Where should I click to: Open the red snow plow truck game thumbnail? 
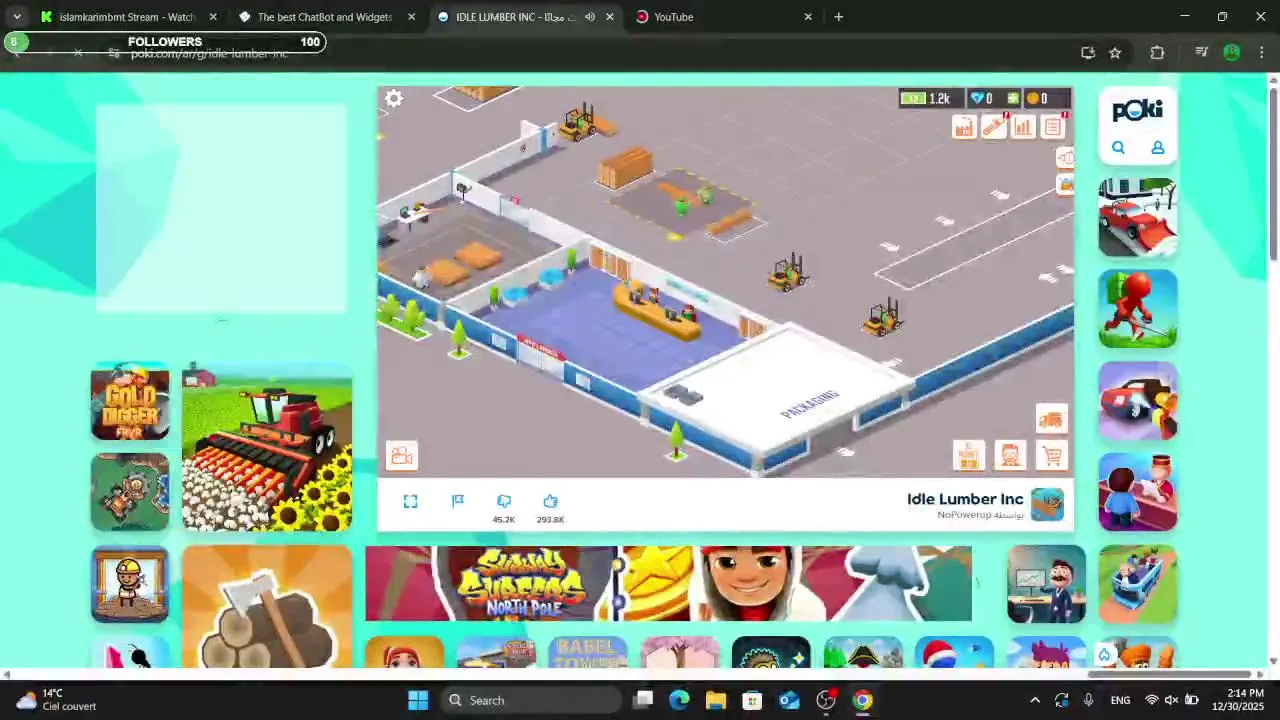click(x=1138, y=217)
